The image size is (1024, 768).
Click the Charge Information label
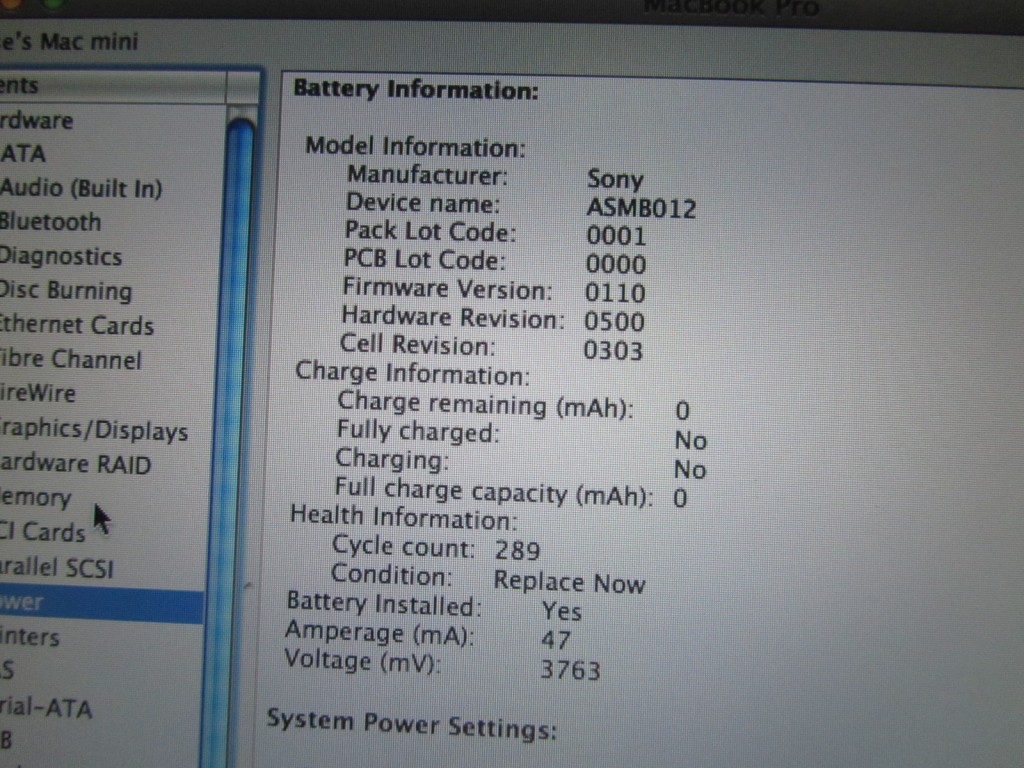pyautogui.click(x=413, y=374)
